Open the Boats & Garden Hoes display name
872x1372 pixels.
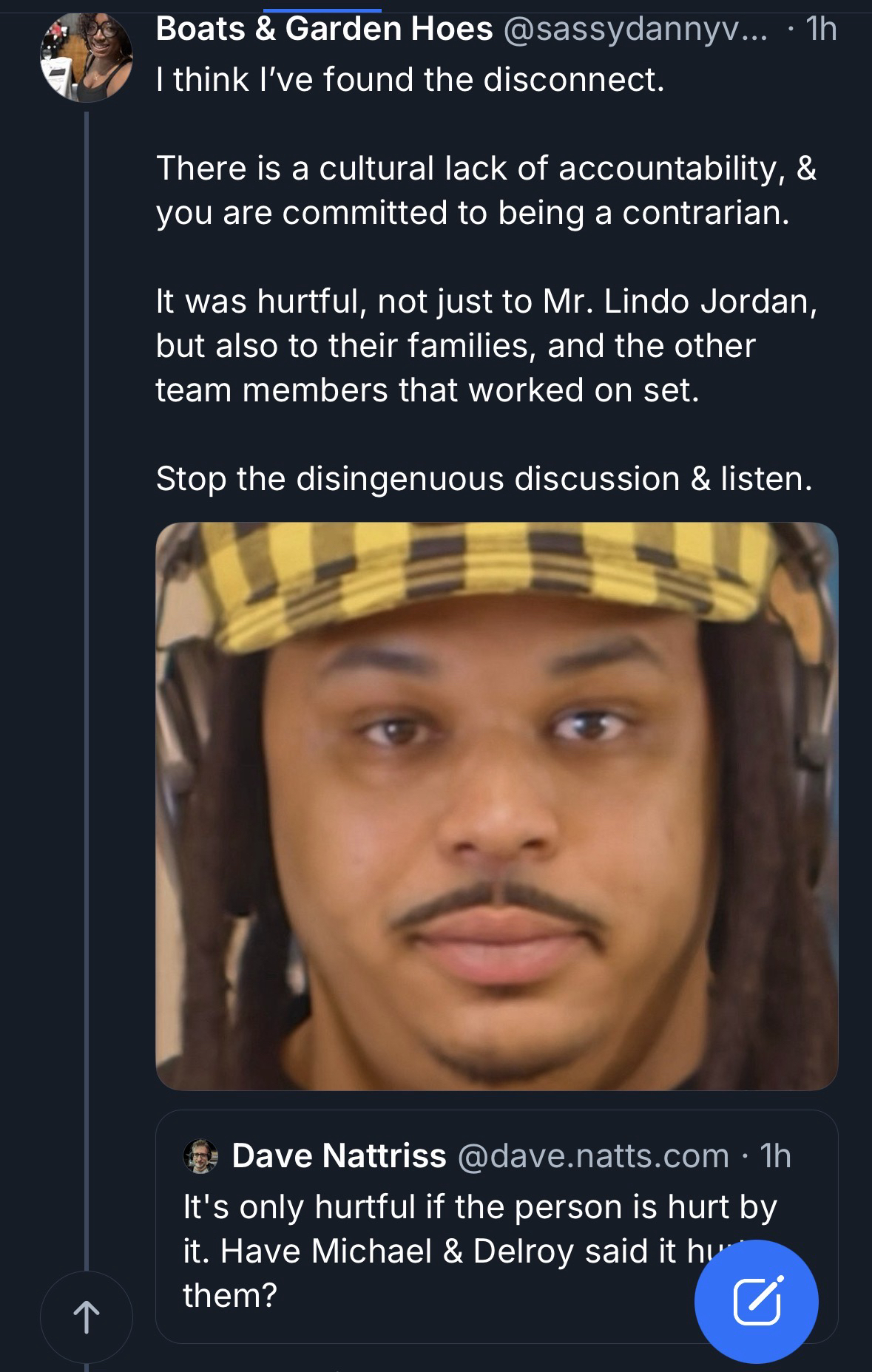coord(324,30)
